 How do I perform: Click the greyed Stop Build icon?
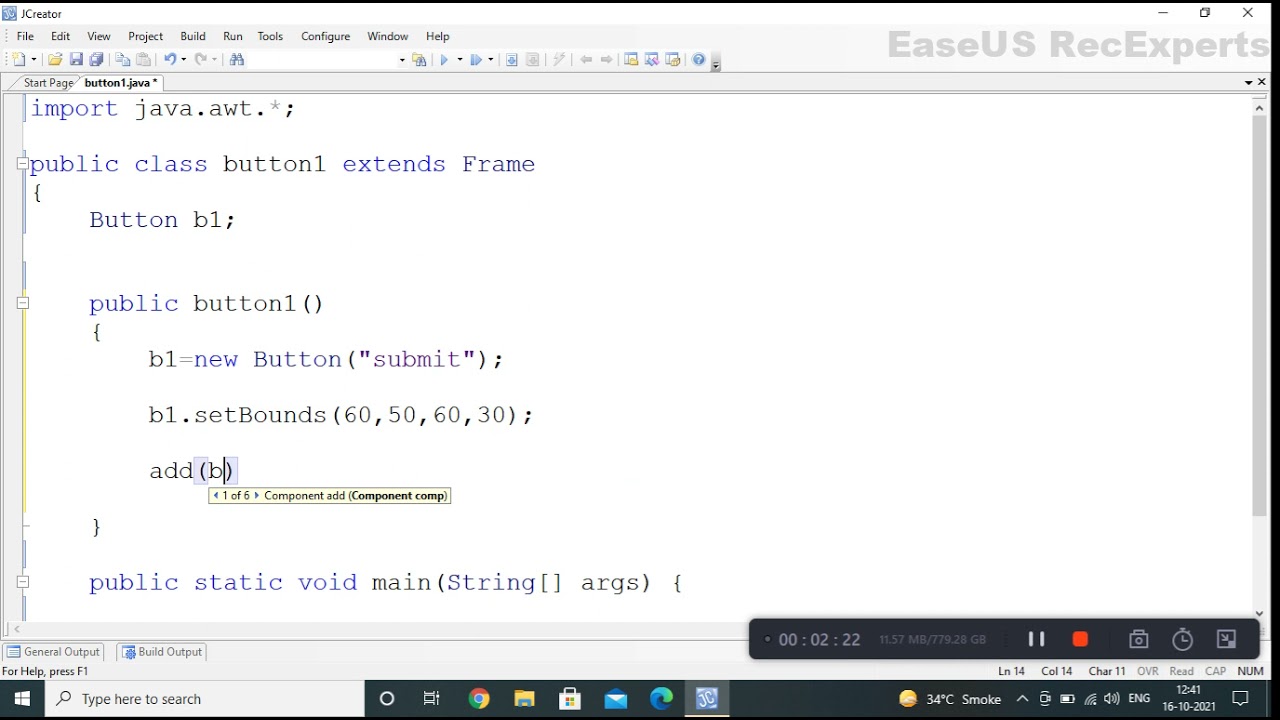pyautogui.click(x=533, y=60)
